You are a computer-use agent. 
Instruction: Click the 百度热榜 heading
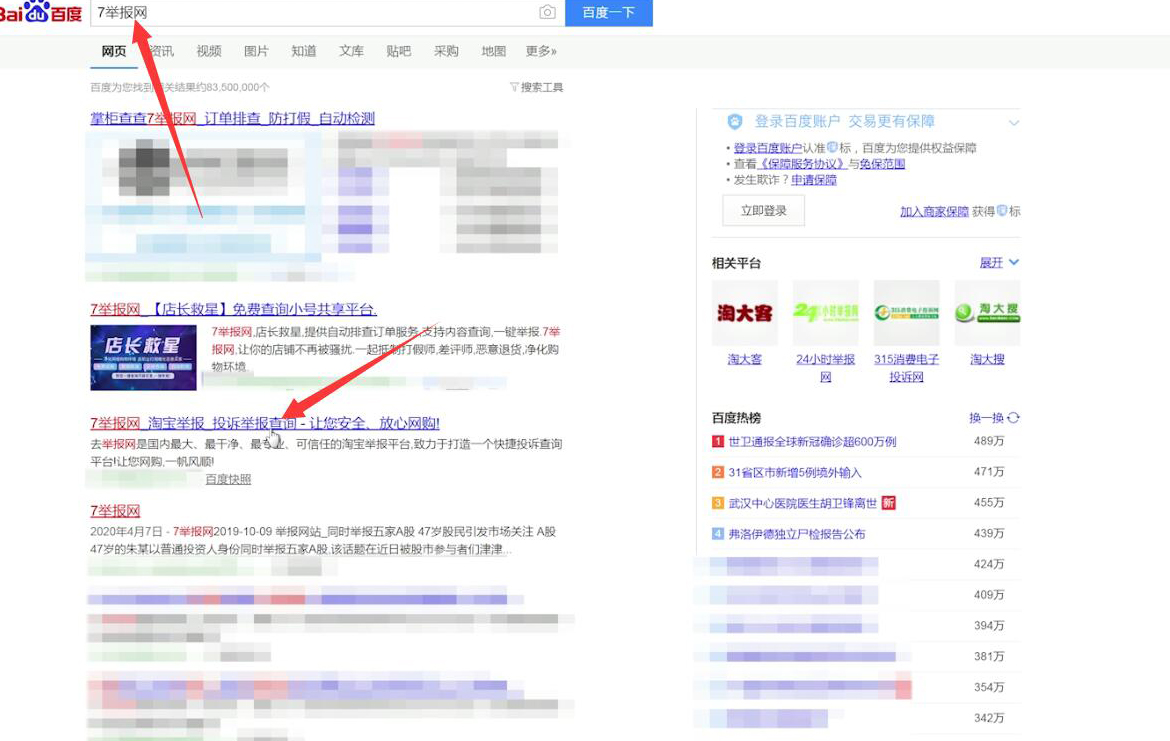coord(736,418)
